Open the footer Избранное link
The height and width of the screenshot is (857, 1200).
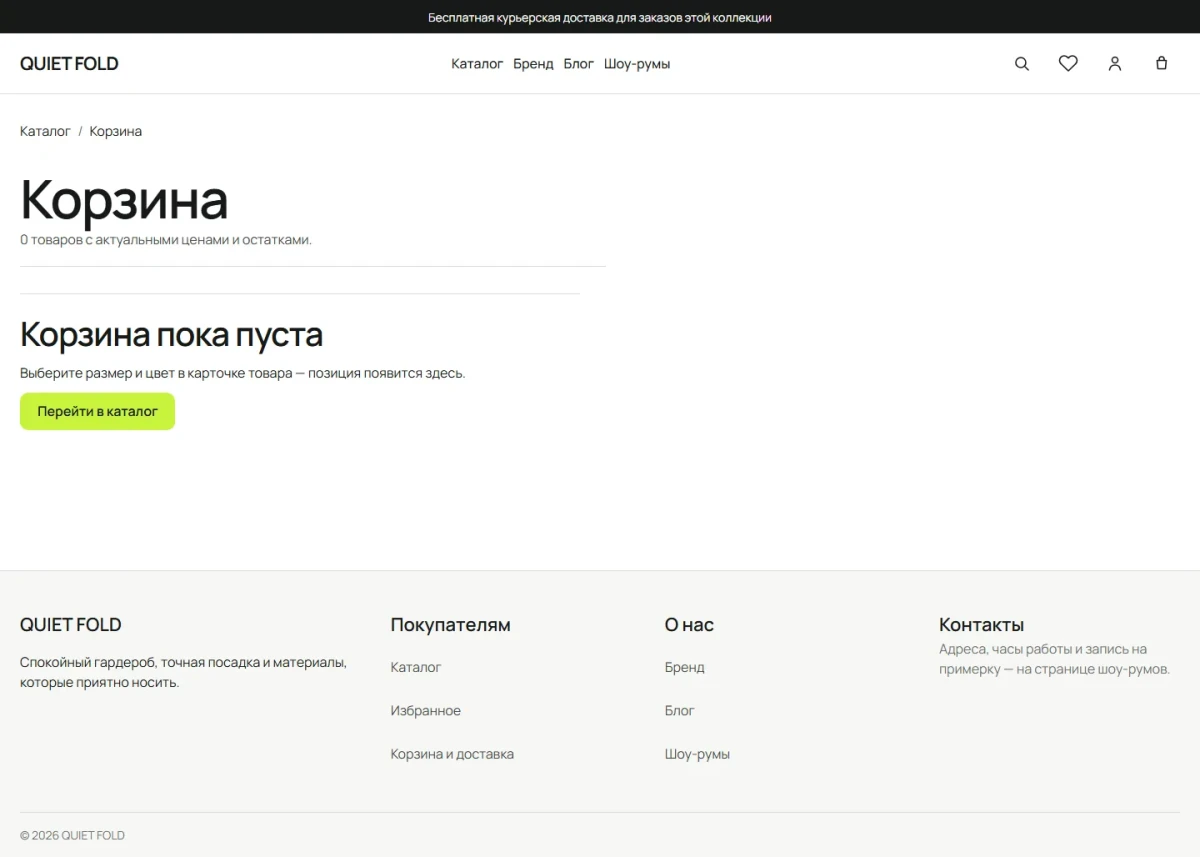click(x=426, y=711)
